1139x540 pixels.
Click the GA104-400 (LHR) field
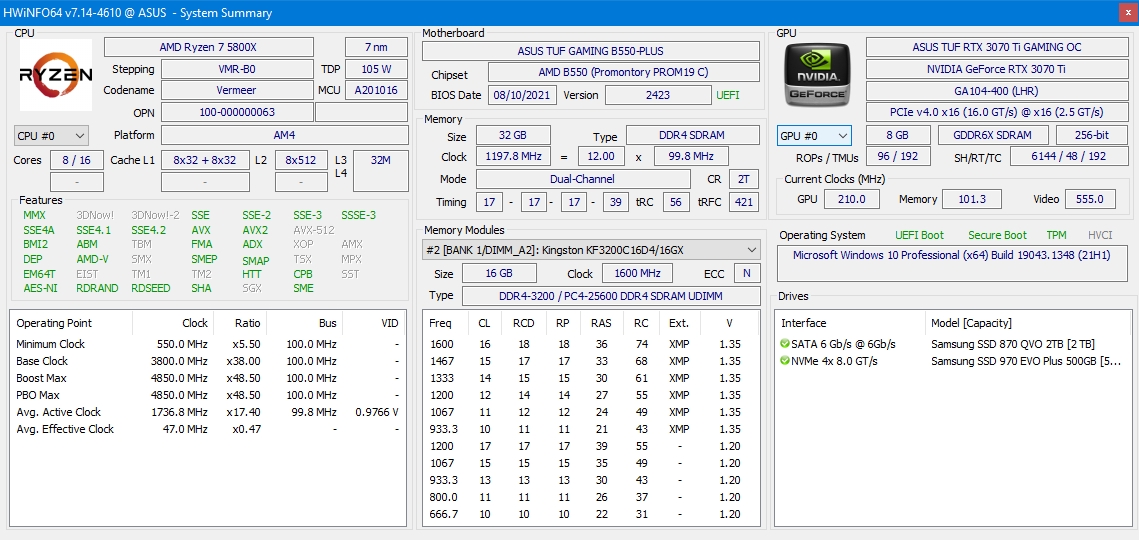[x=997, y=91]
